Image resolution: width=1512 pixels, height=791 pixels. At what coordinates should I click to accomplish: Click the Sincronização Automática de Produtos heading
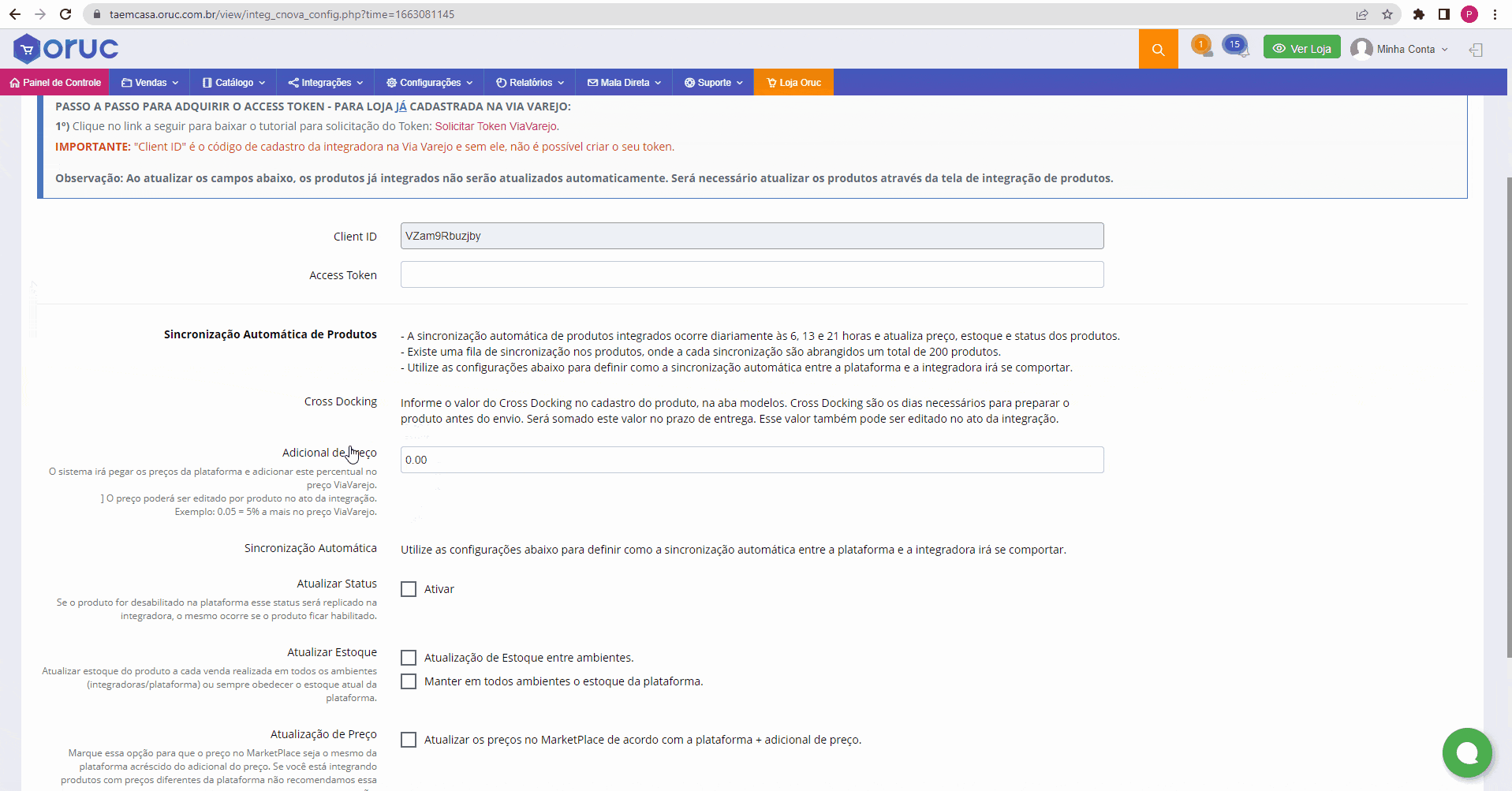coord(271,334)
